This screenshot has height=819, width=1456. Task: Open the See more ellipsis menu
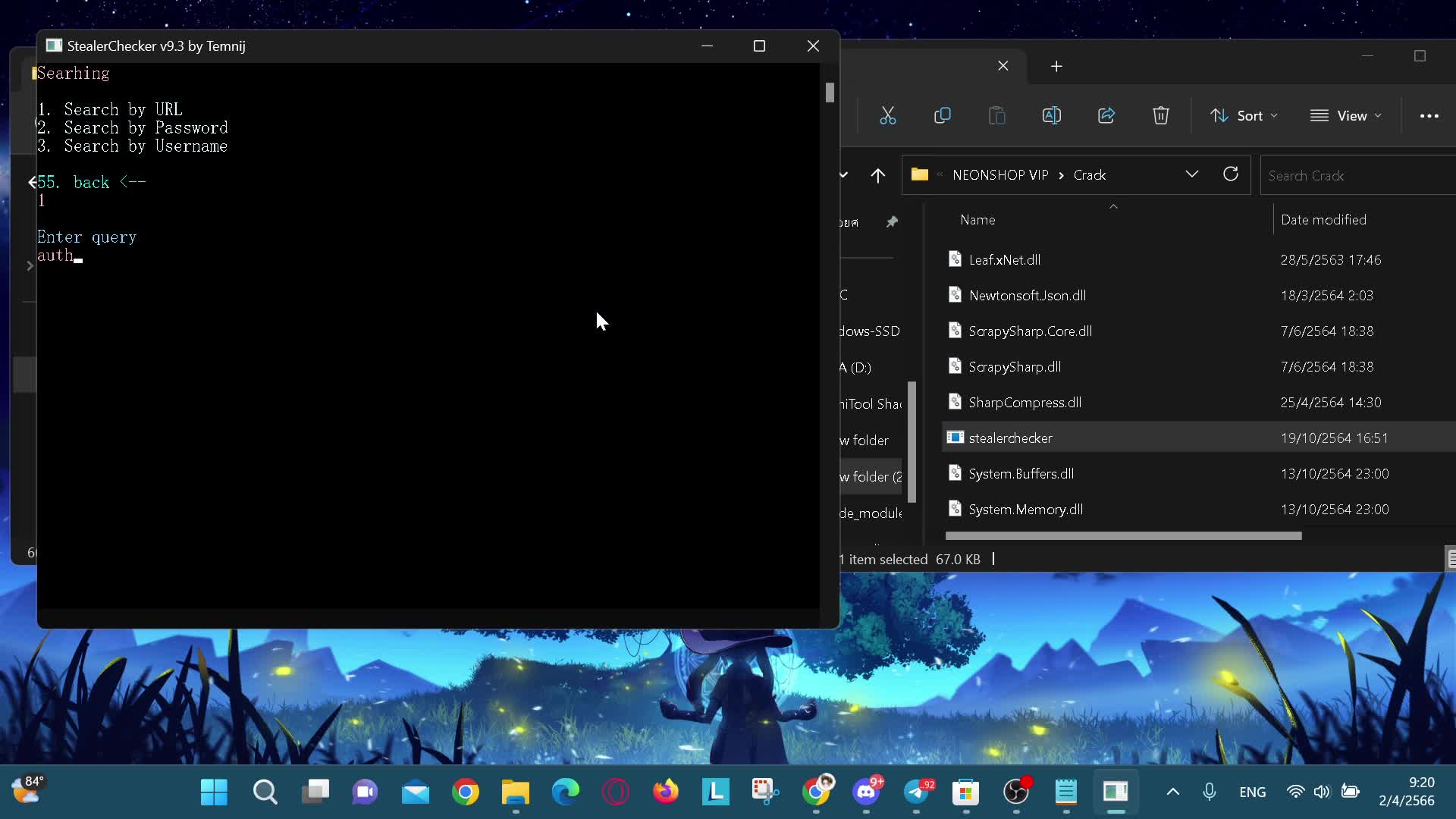1429,116
